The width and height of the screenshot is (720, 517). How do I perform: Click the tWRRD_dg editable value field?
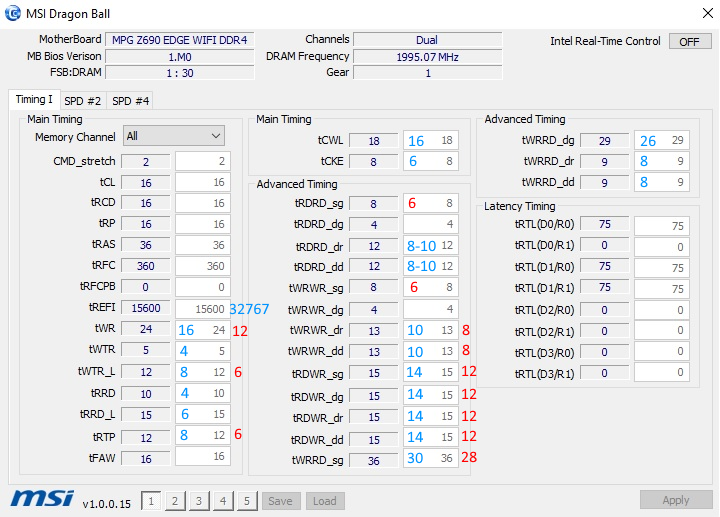coord(662,140)
